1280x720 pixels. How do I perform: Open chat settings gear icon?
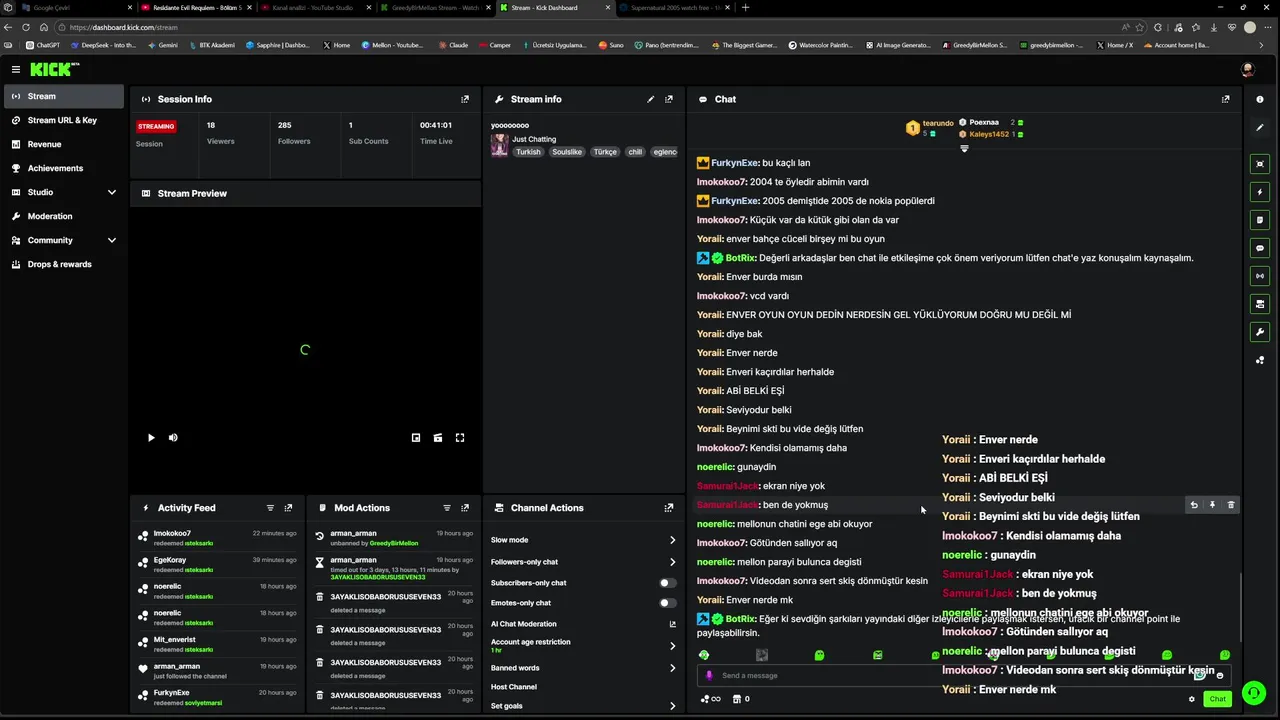click(1191, 699)
